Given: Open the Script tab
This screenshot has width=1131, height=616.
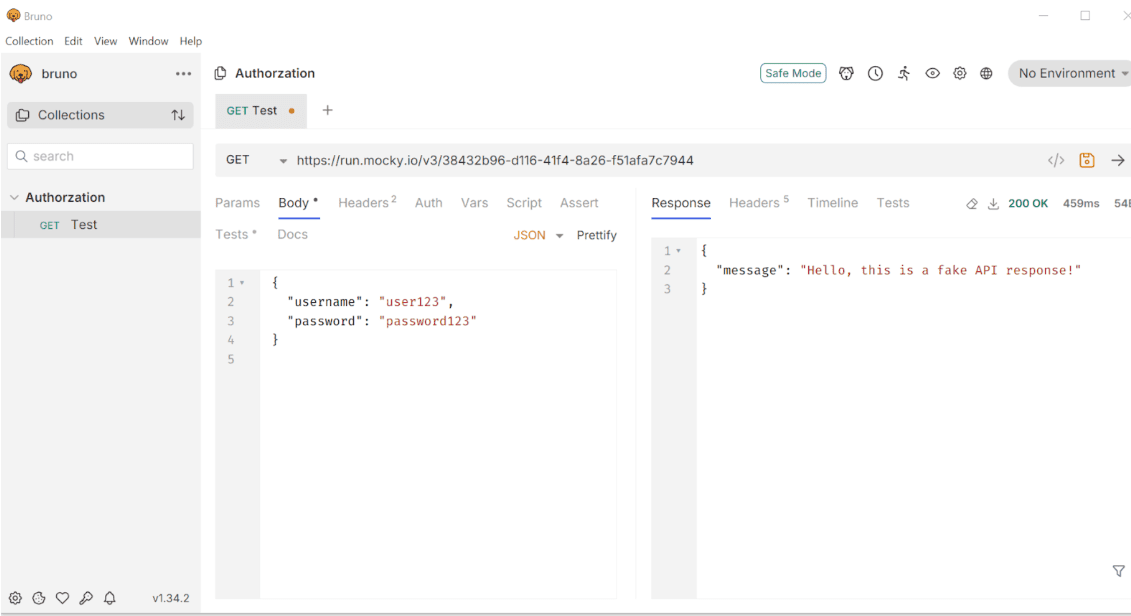Looking at the screenshot, I should [x=524, y=203].
